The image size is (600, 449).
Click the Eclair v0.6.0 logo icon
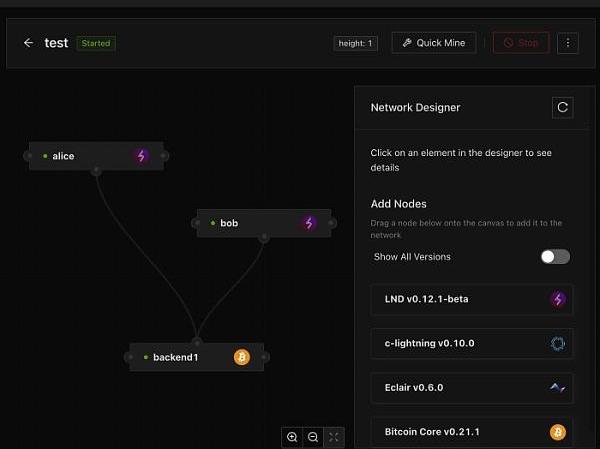558,387
